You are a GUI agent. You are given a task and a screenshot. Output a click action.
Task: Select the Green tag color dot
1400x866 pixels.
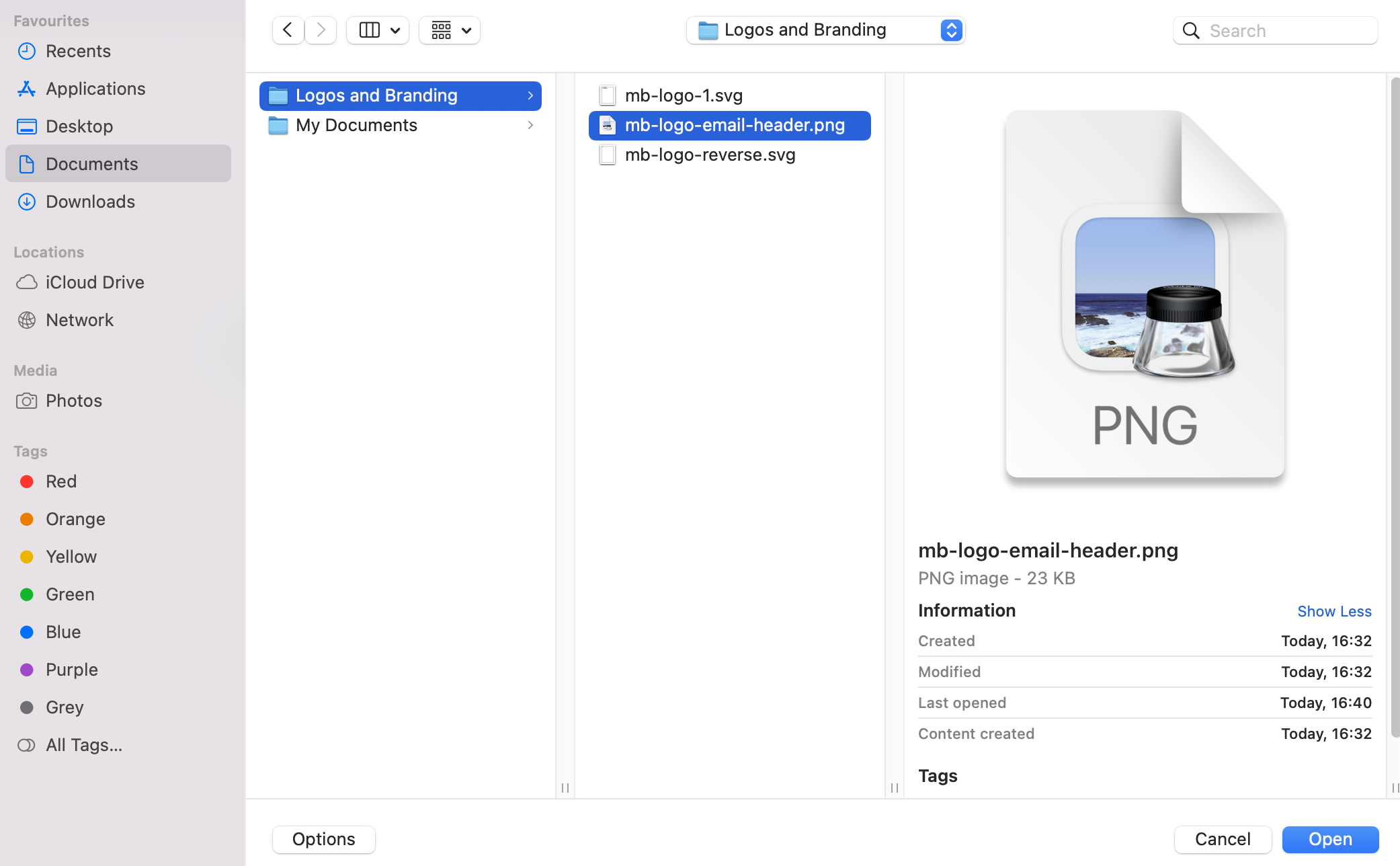point(27,594)
